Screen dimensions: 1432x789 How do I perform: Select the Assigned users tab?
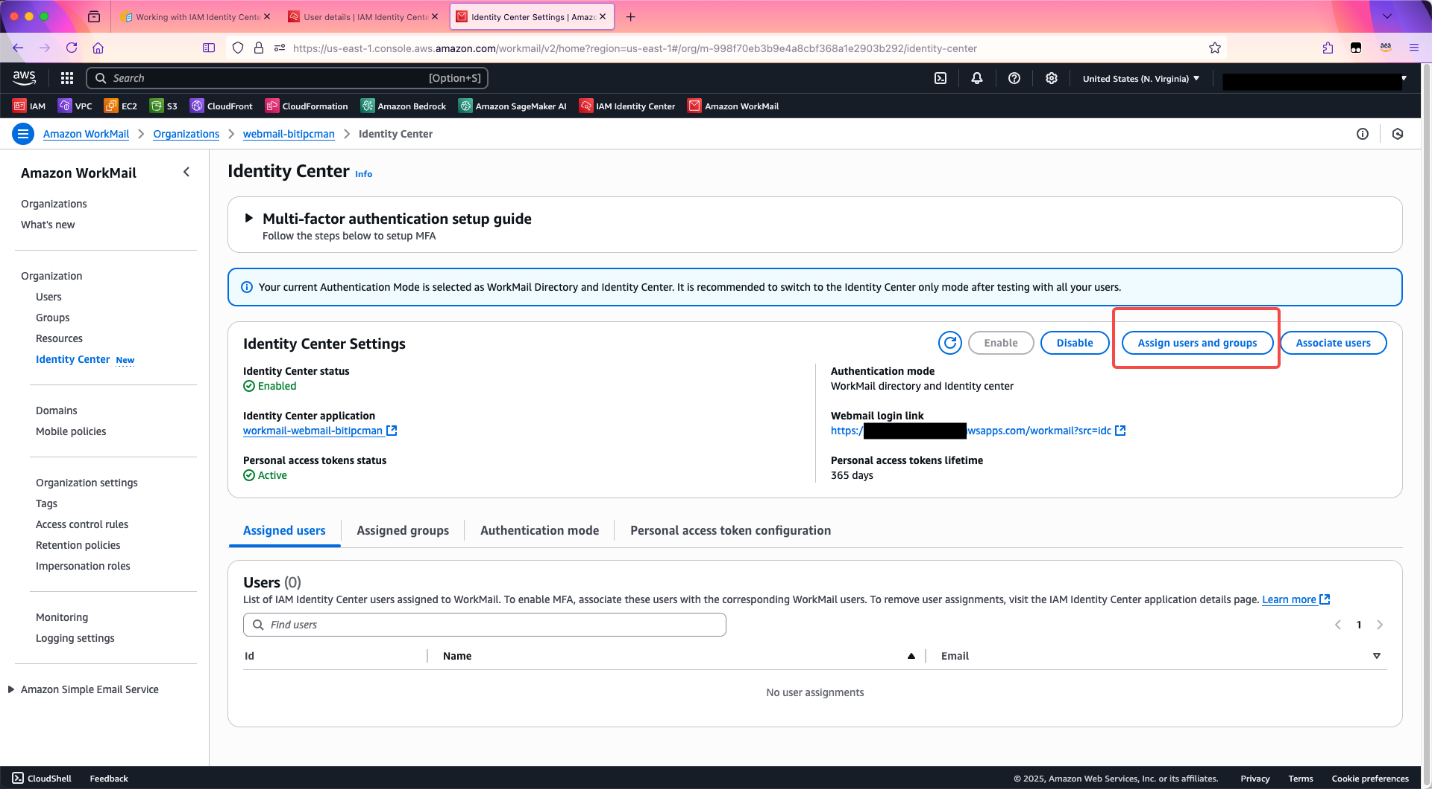tap(284, 531)
